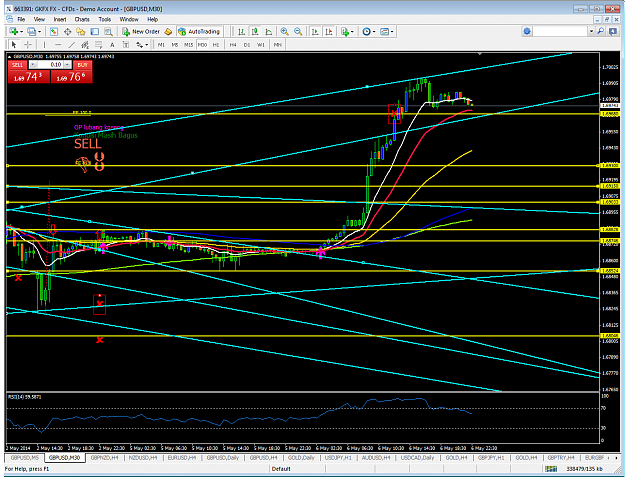Open the chat bubble icon top right

(x=613, y=31)
